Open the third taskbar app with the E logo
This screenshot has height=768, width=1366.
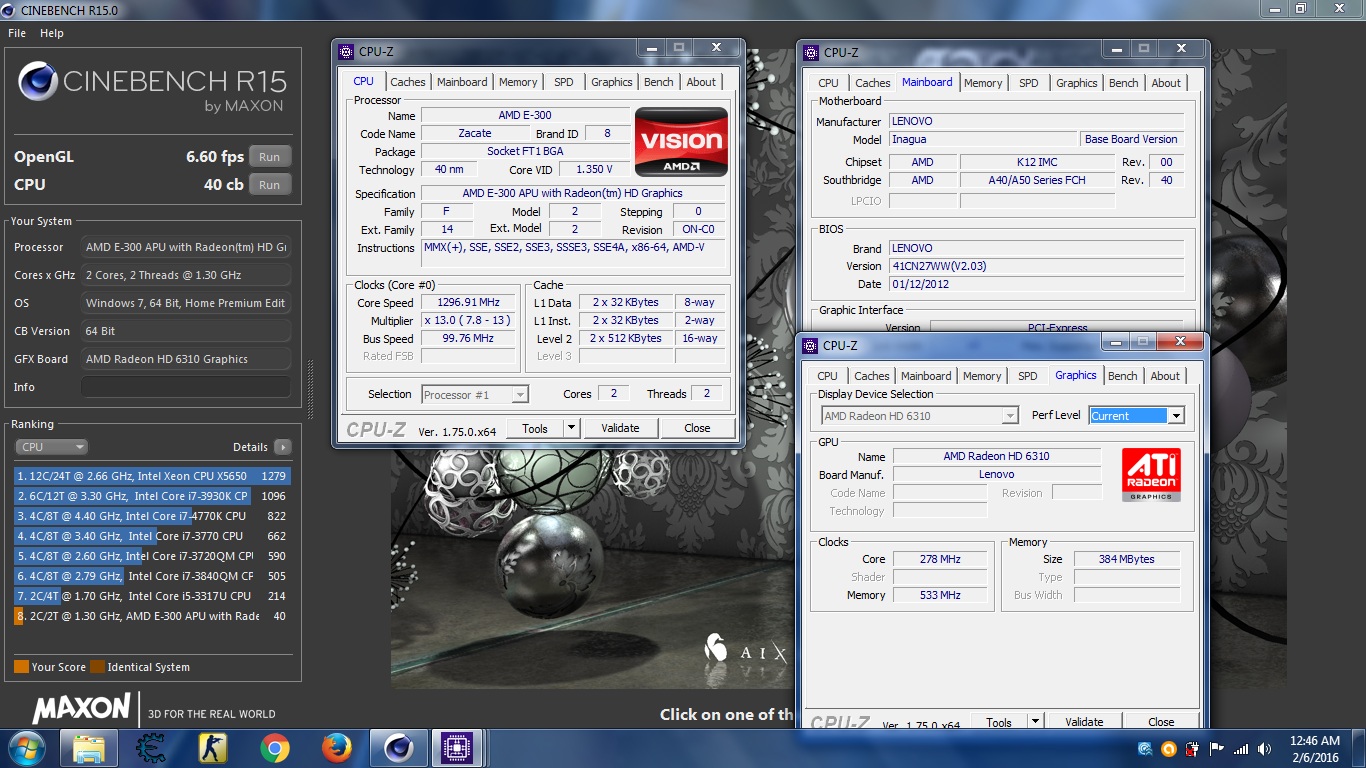(x=151, y=748)
